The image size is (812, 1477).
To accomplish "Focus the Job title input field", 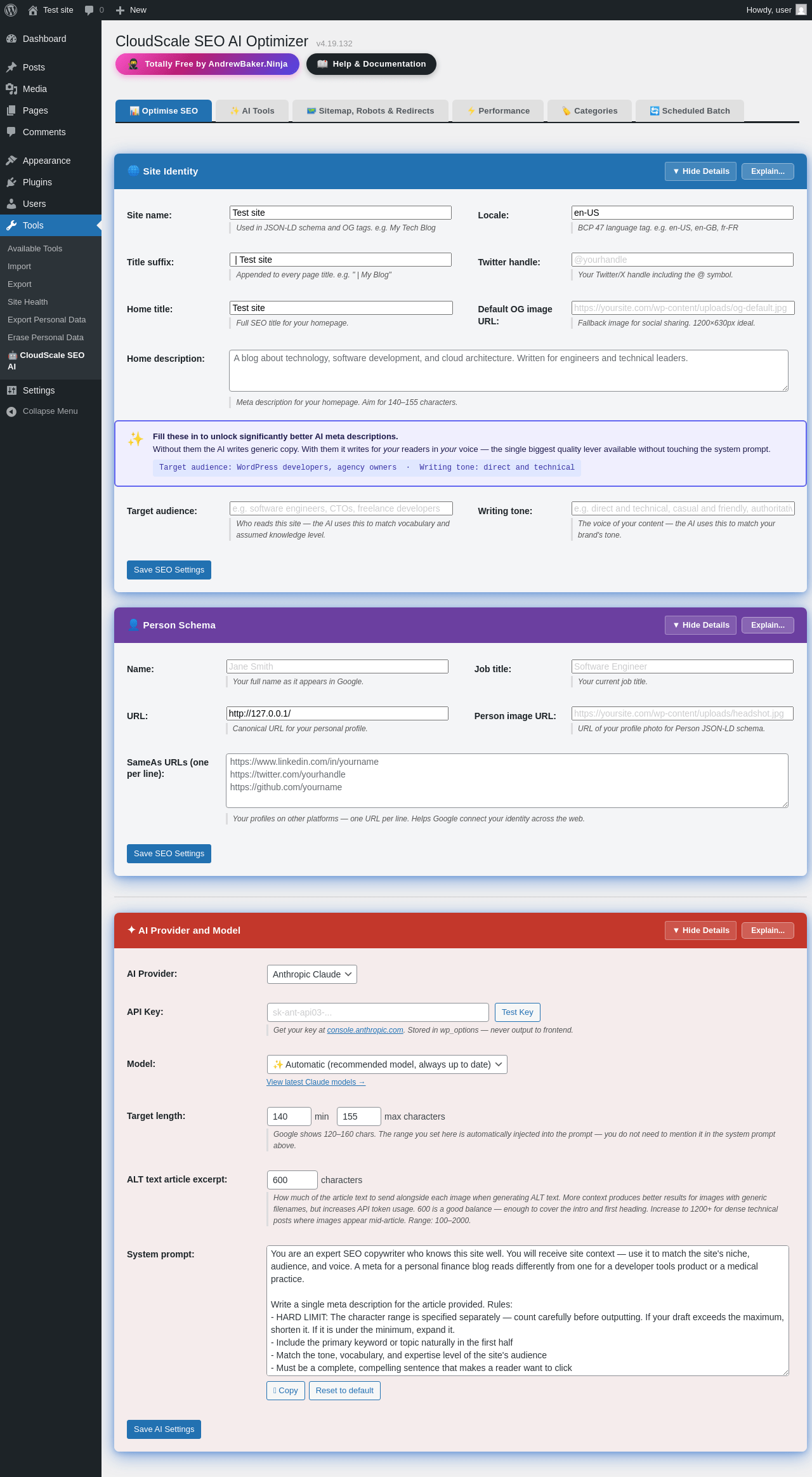I will coord(683,666).
